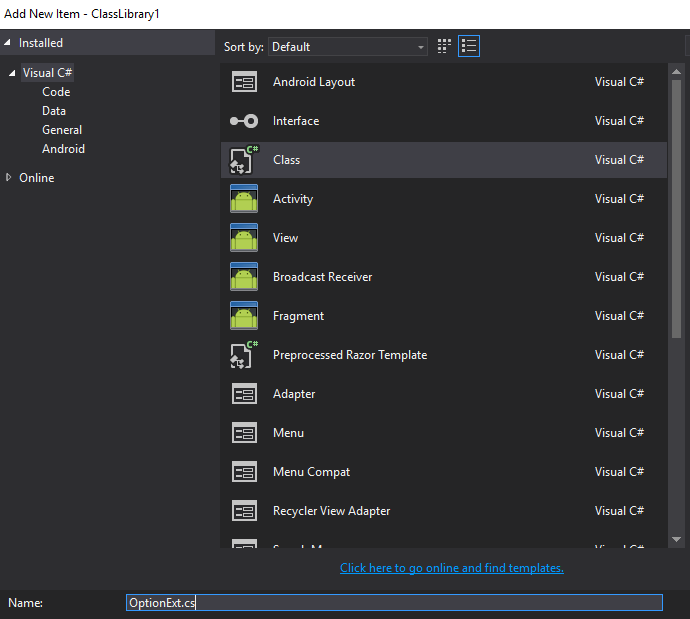The width and height of the screenshot is (690, 619).
Task: Expand the Online category
Action: (9, 178)
